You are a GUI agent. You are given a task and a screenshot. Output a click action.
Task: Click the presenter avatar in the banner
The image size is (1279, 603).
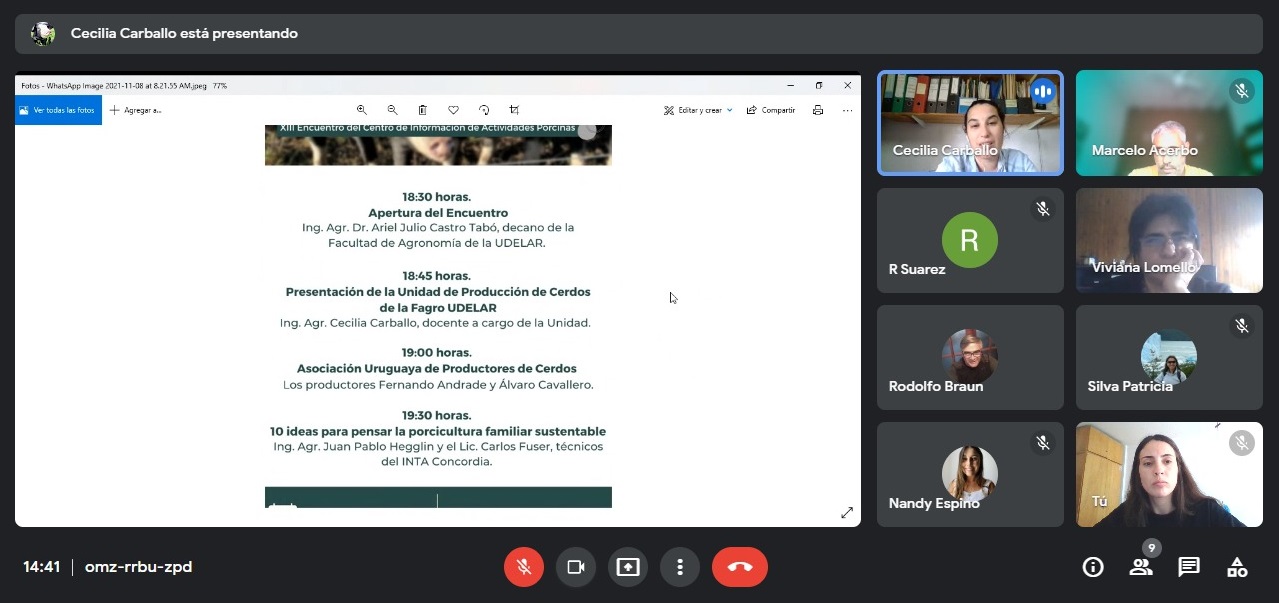[43, 33]
